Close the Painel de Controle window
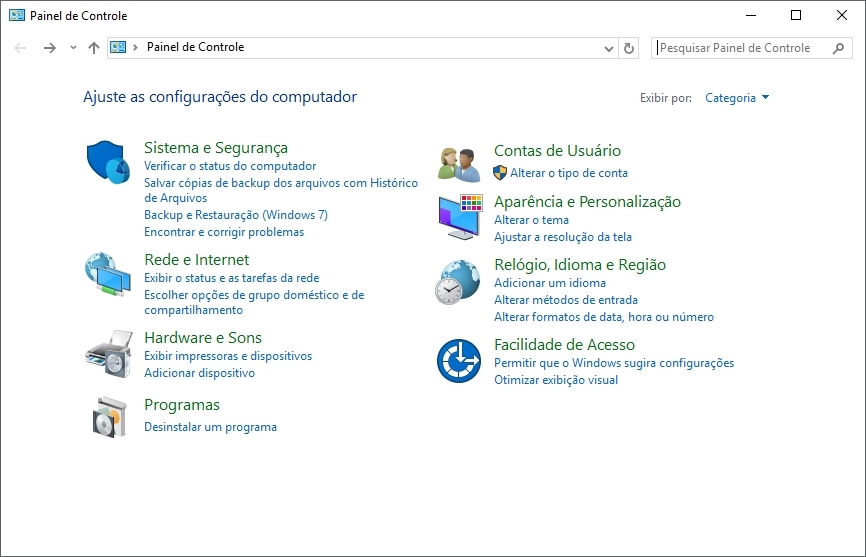Screen dimensions: 866x557 pos(842,15)
